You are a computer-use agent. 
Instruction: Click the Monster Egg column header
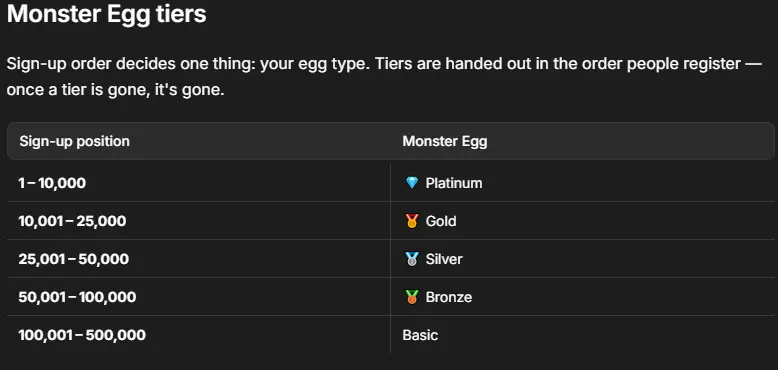point(445,141)
